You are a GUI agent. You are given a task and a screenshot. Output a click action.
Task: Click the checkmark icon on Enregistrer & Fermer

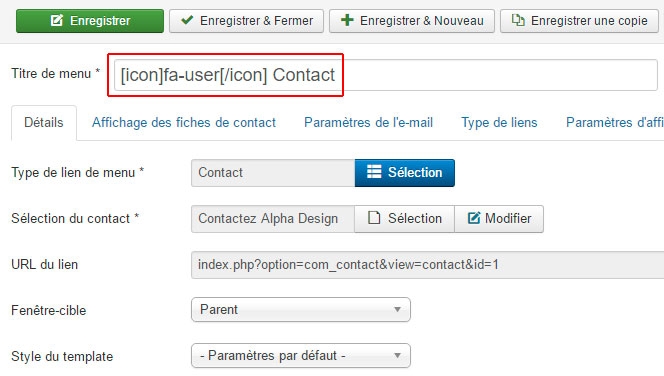click(x=187, y=20)
